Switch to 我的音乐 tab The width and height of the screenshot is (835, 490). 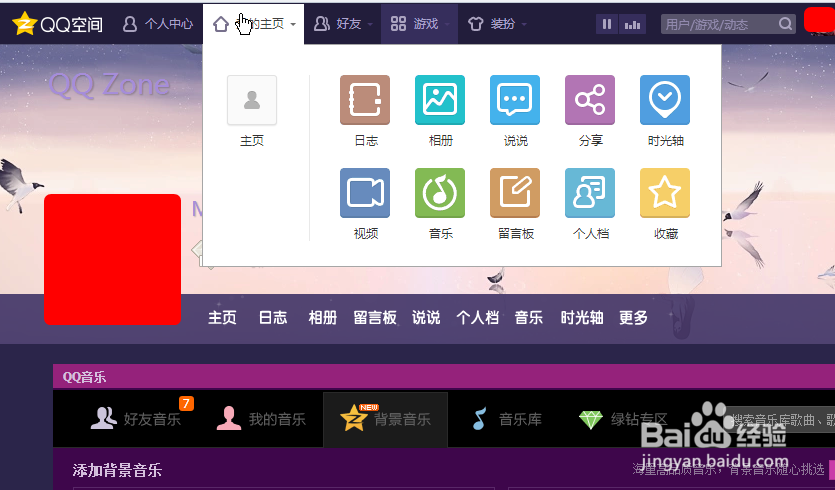point(261,419)
